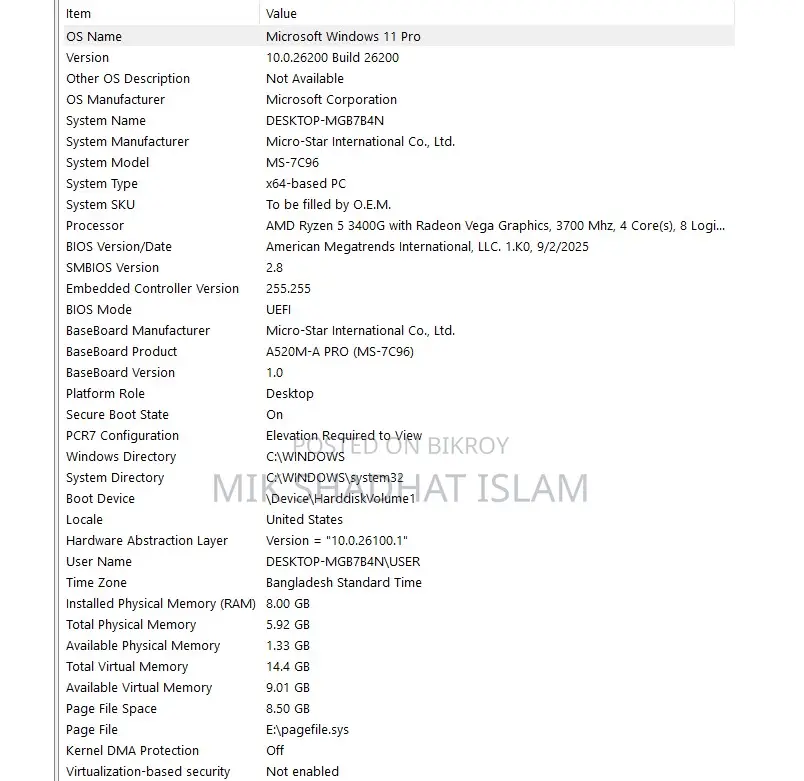Select the Platform Role row
This screenshot has width=804, height=781.
(x=399, y=394)
